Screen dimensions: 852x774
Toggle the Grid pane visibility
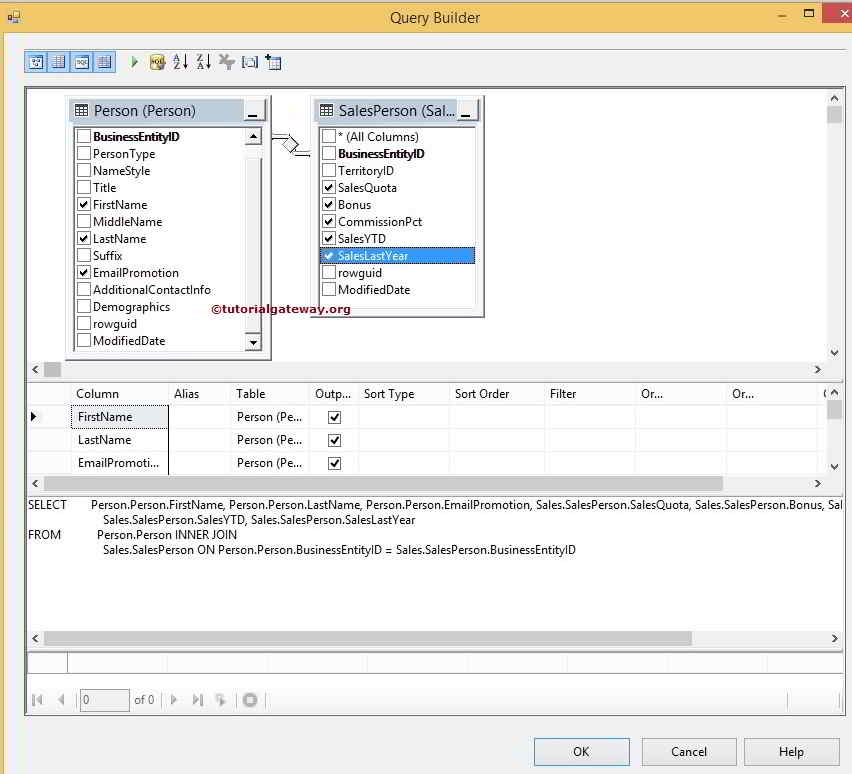tap(59, 61)
